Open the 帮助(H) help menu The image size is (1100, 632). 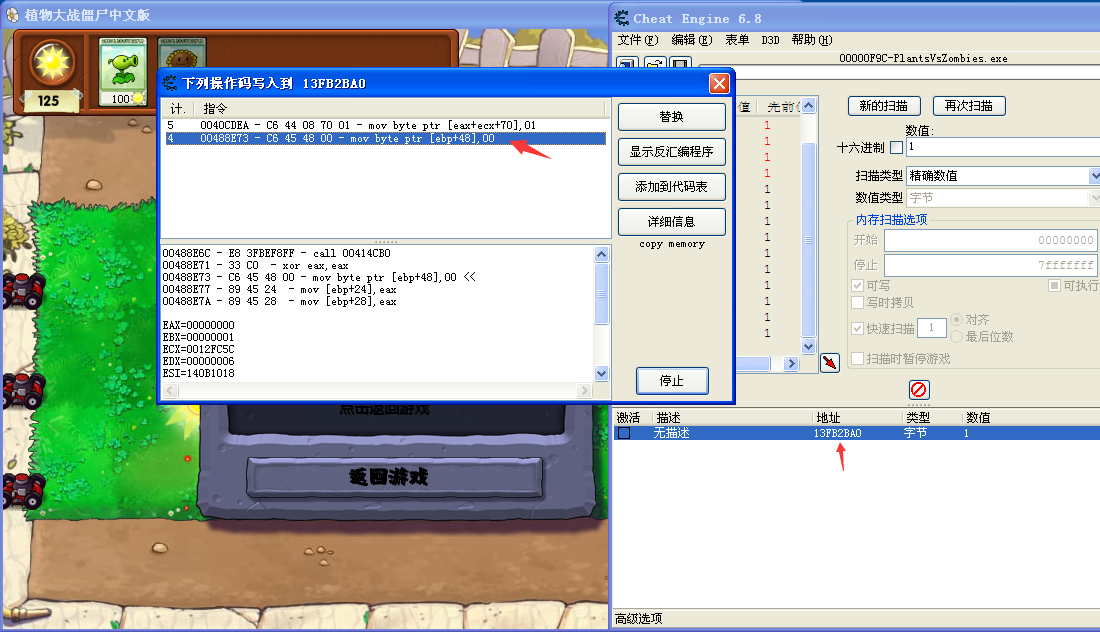coord(812,40)
